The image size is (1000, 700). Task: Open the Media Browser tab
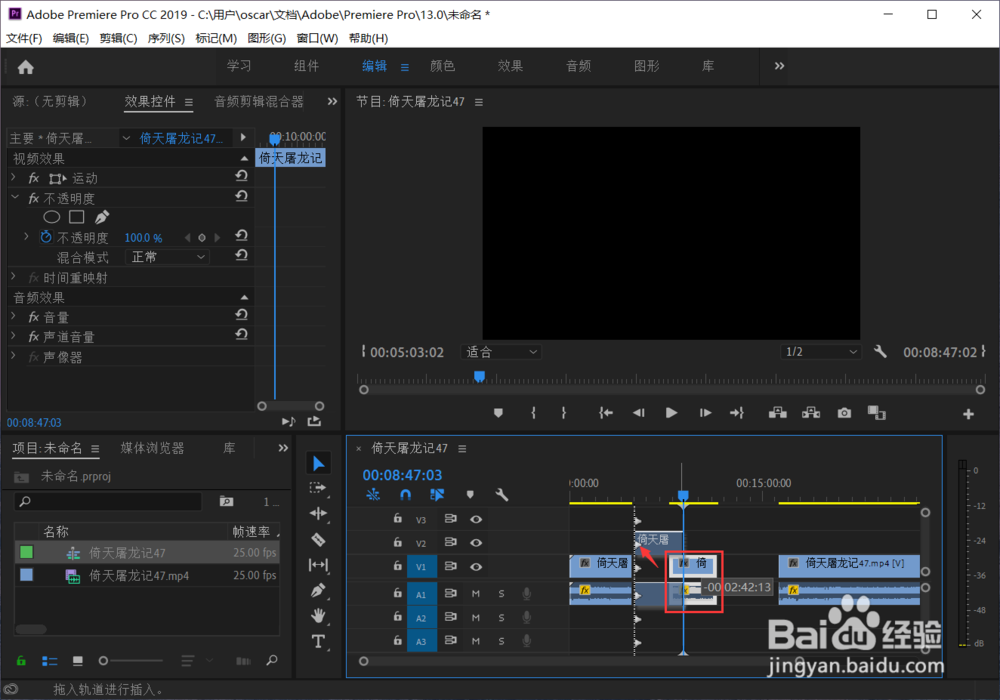[152, 448]
